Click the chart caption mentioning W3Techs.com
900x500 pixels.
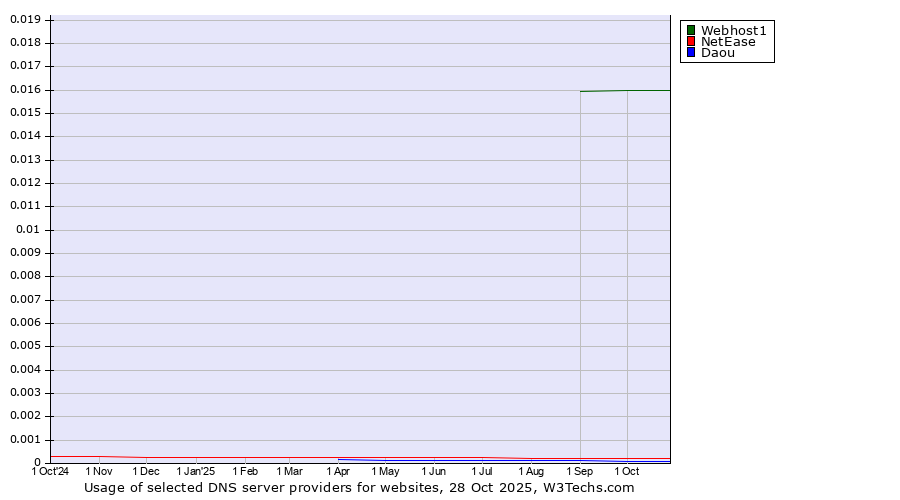(x=359, y=488)
